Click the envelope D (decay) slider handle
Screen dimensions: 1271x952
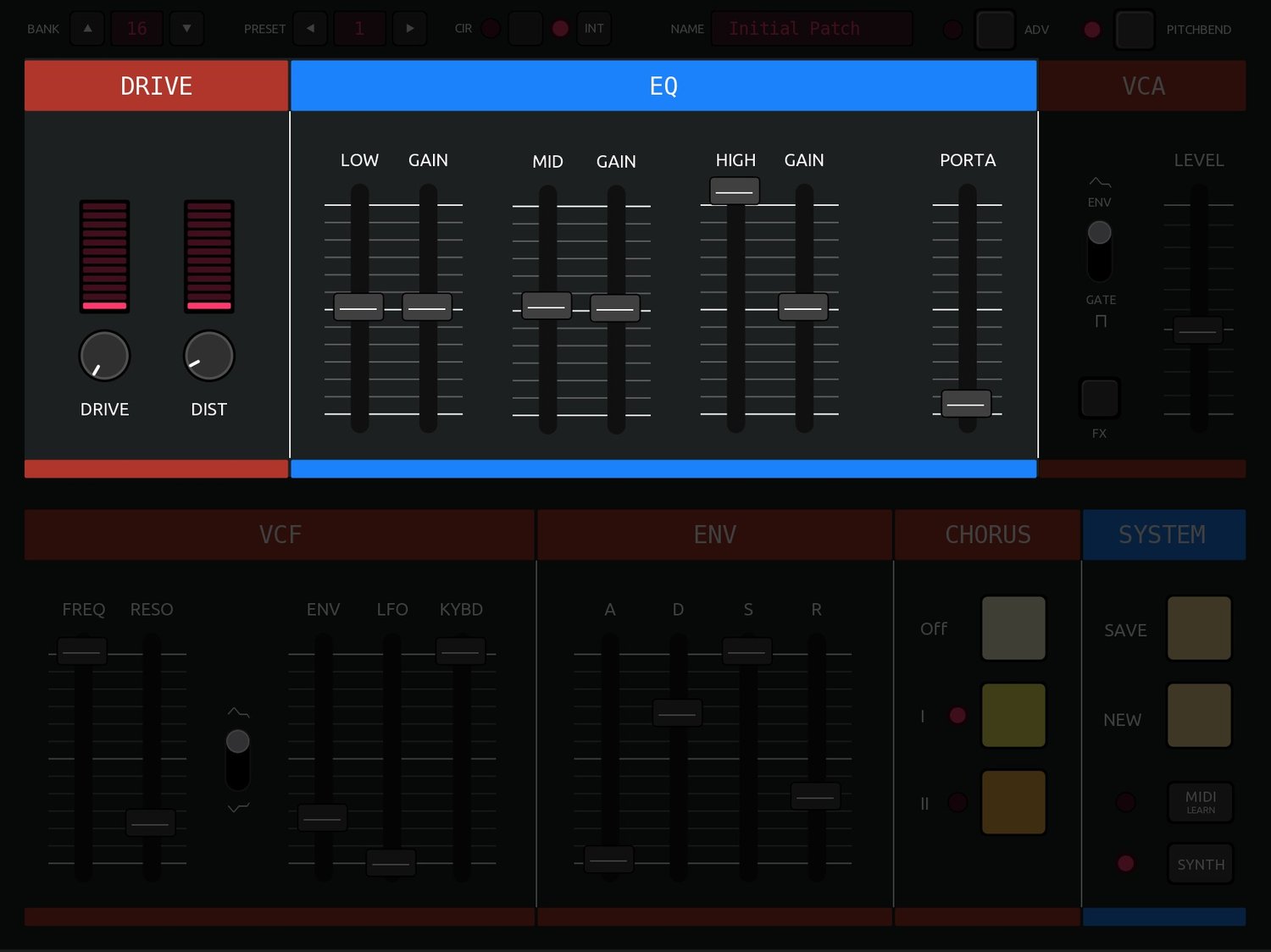coord(678,713)
